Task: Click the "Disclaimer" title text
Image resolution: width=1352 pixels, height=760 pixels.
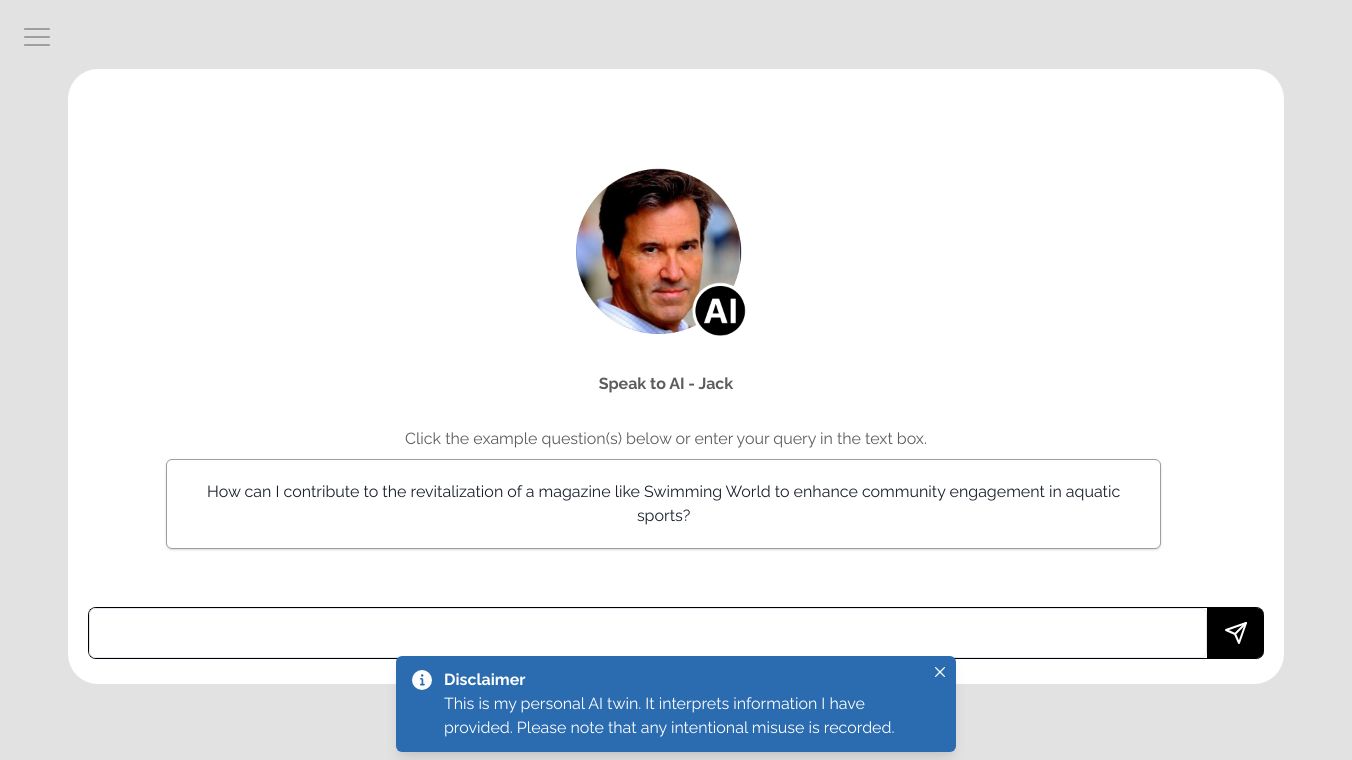Action: pos(484,680)
